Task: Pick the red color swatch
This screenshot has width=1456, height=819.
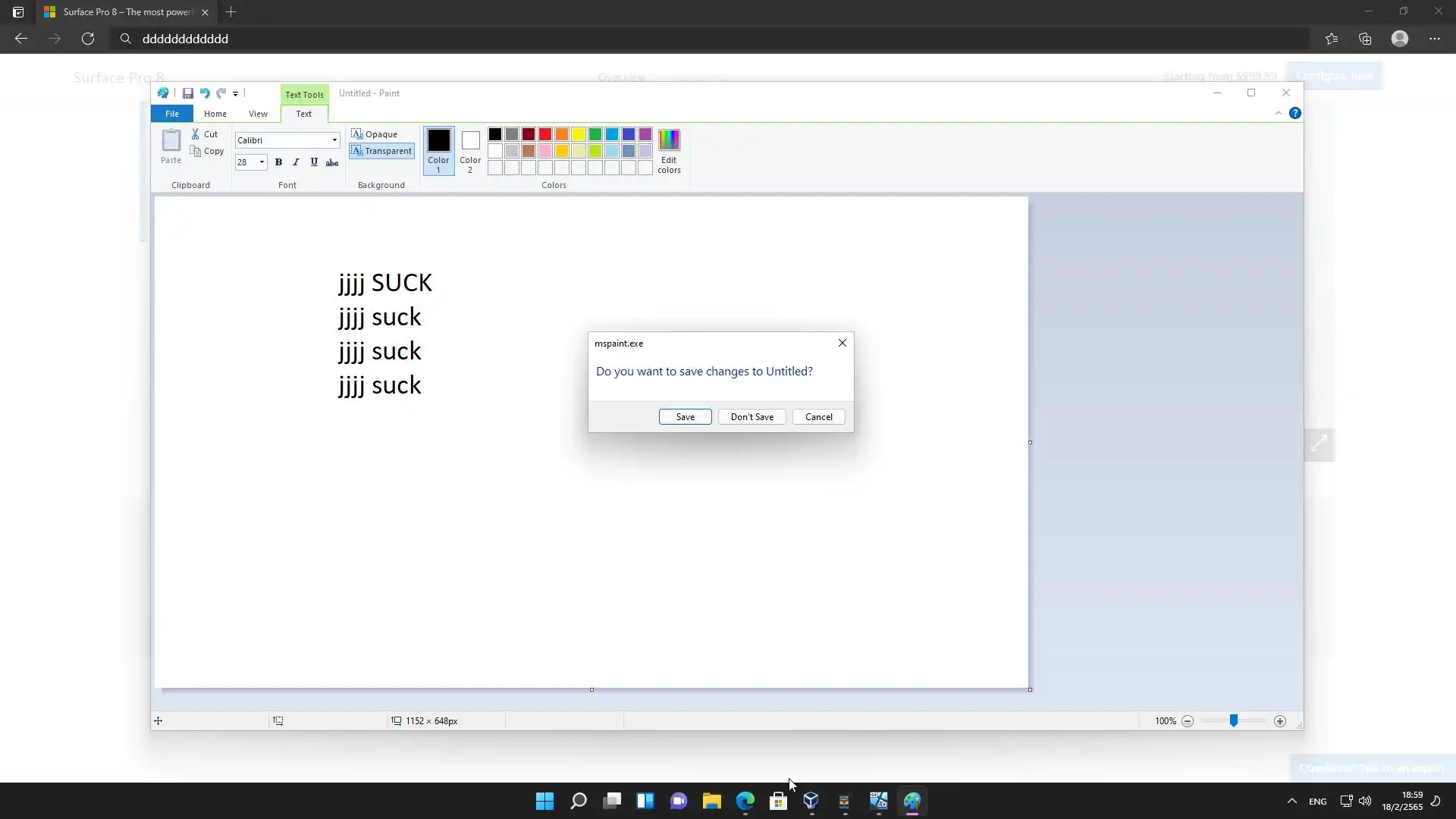Action: pos(545,134)
